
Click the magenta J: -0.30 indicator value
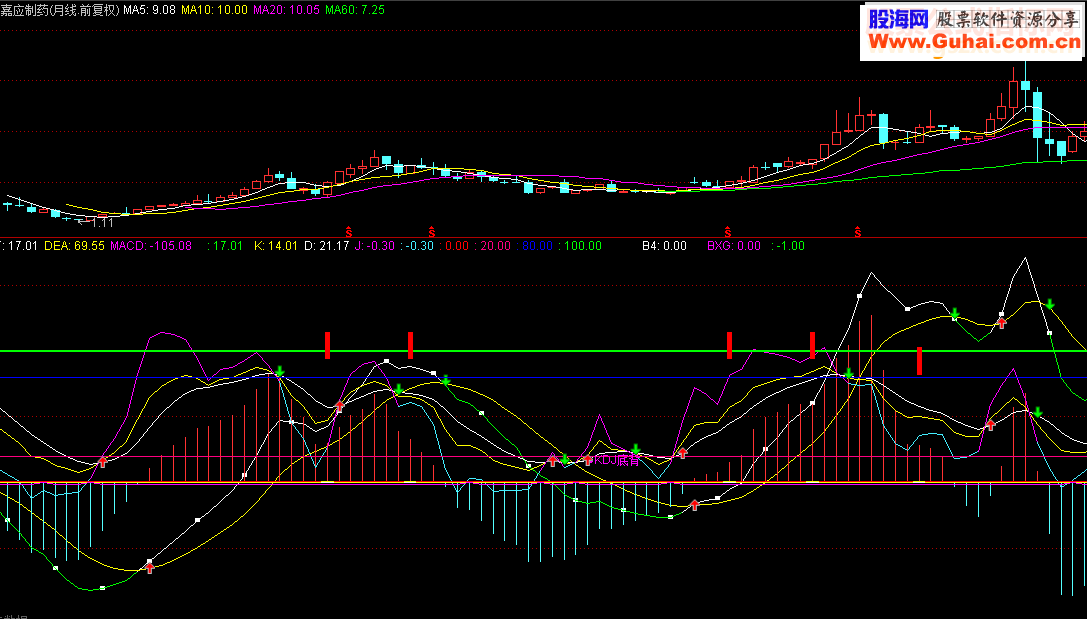[375, 246]
